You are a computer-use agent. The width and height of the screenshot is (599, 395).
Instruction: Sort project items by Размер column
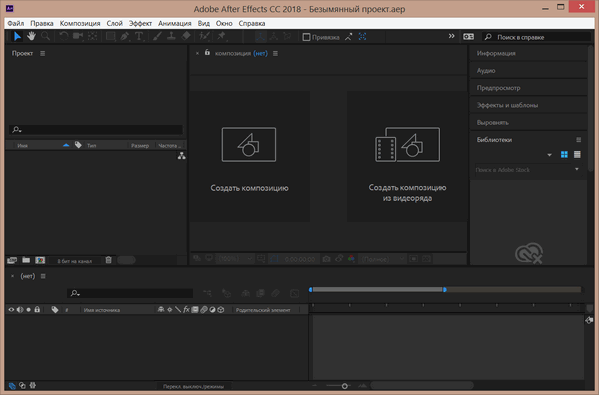(x=140, y=146)
